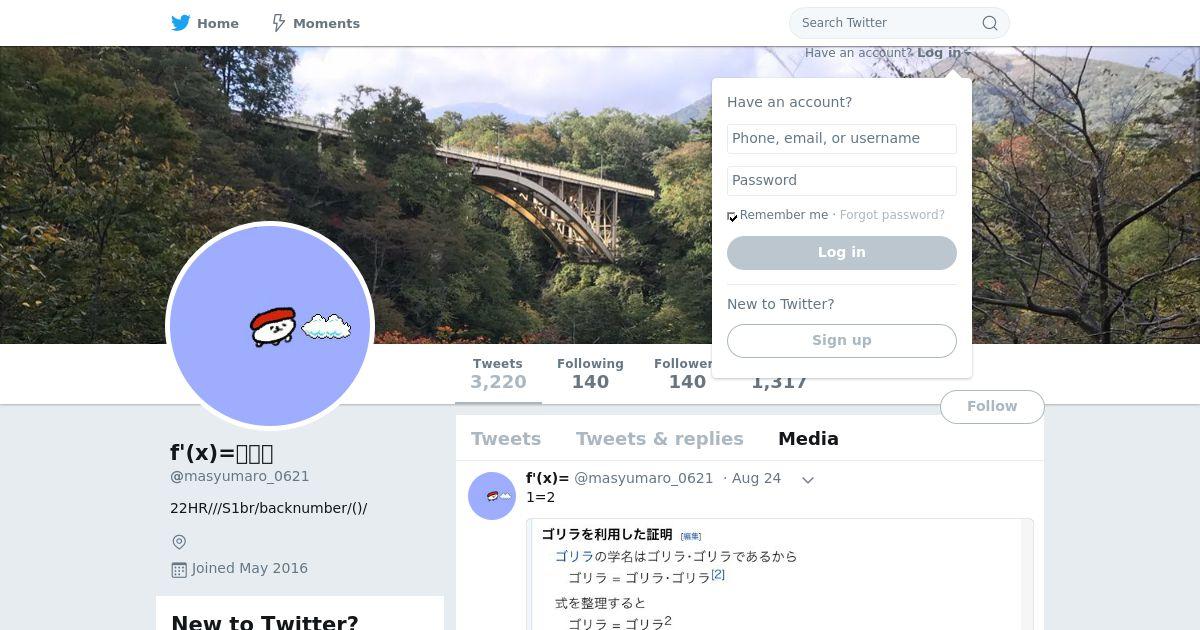
Task: Open the large sushi profile avatar
Action: (x=270, y=325)
